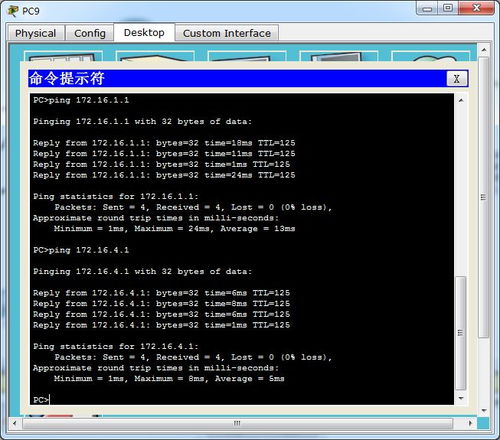The height and width of the screenshot is (440, 500).
Task: Click the outer vertical scrollbar thumb
Action: [x=484, y=197]
